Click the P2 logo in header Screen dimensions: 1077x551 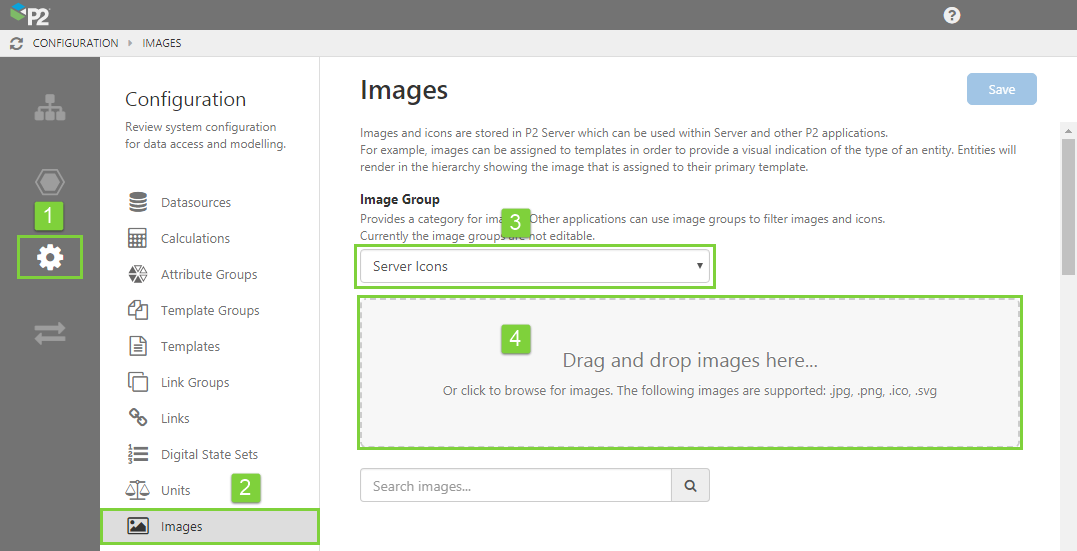pos(30,15)
